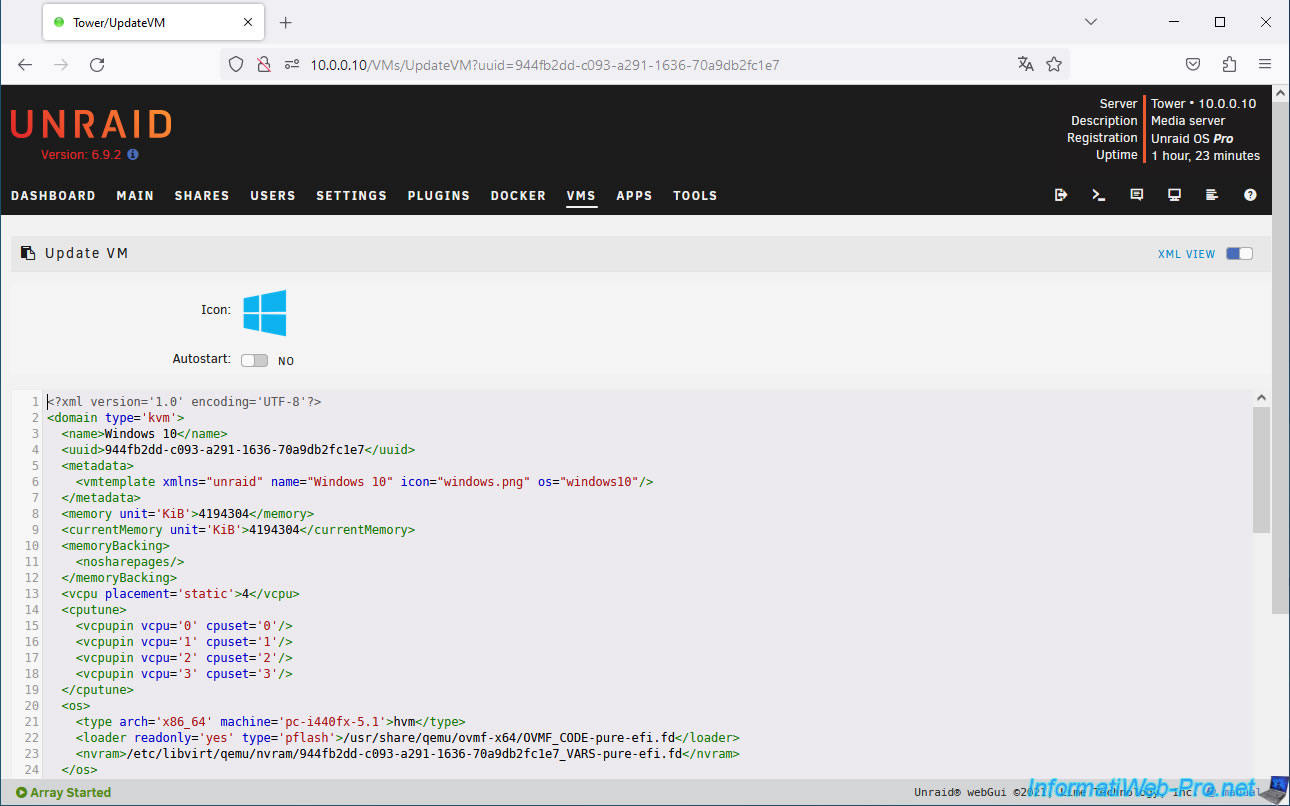This screenshot has height=806, width=1290.
Task: Toggle the Autostart switch
Action: [x=254, y=360]
